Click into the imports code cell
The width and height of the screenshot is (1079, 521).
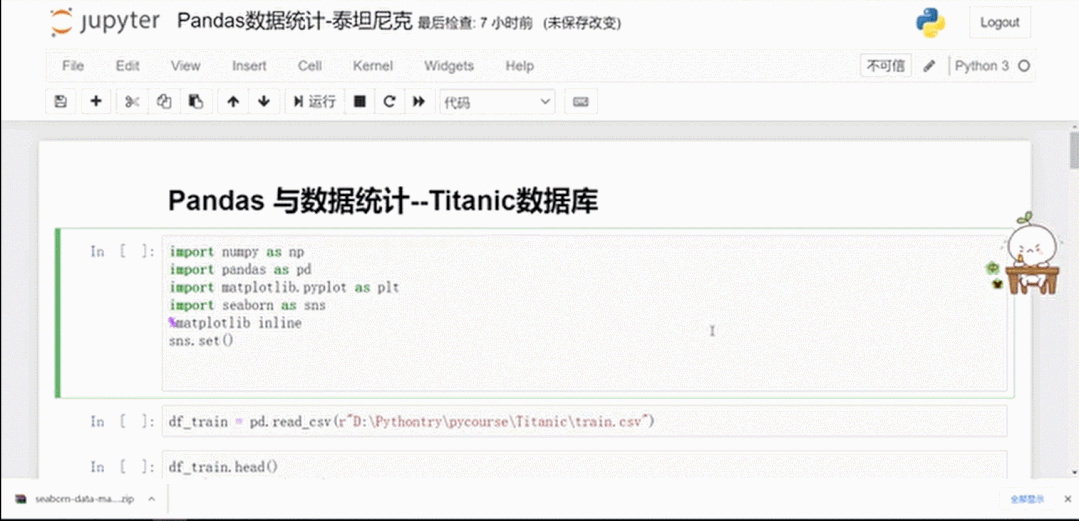tap(584, 313)
